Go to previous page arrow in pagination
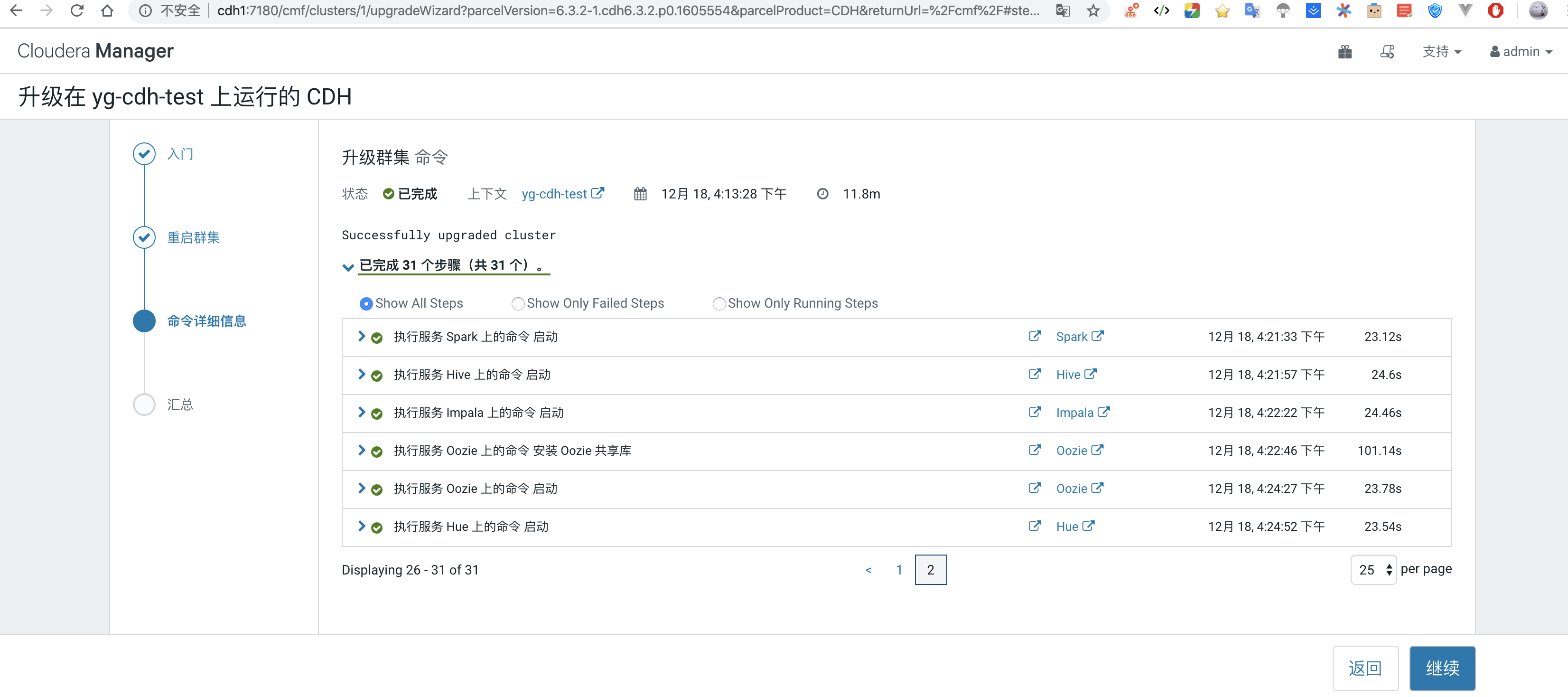The image size is (1568, 697). [x=868, y=570]
